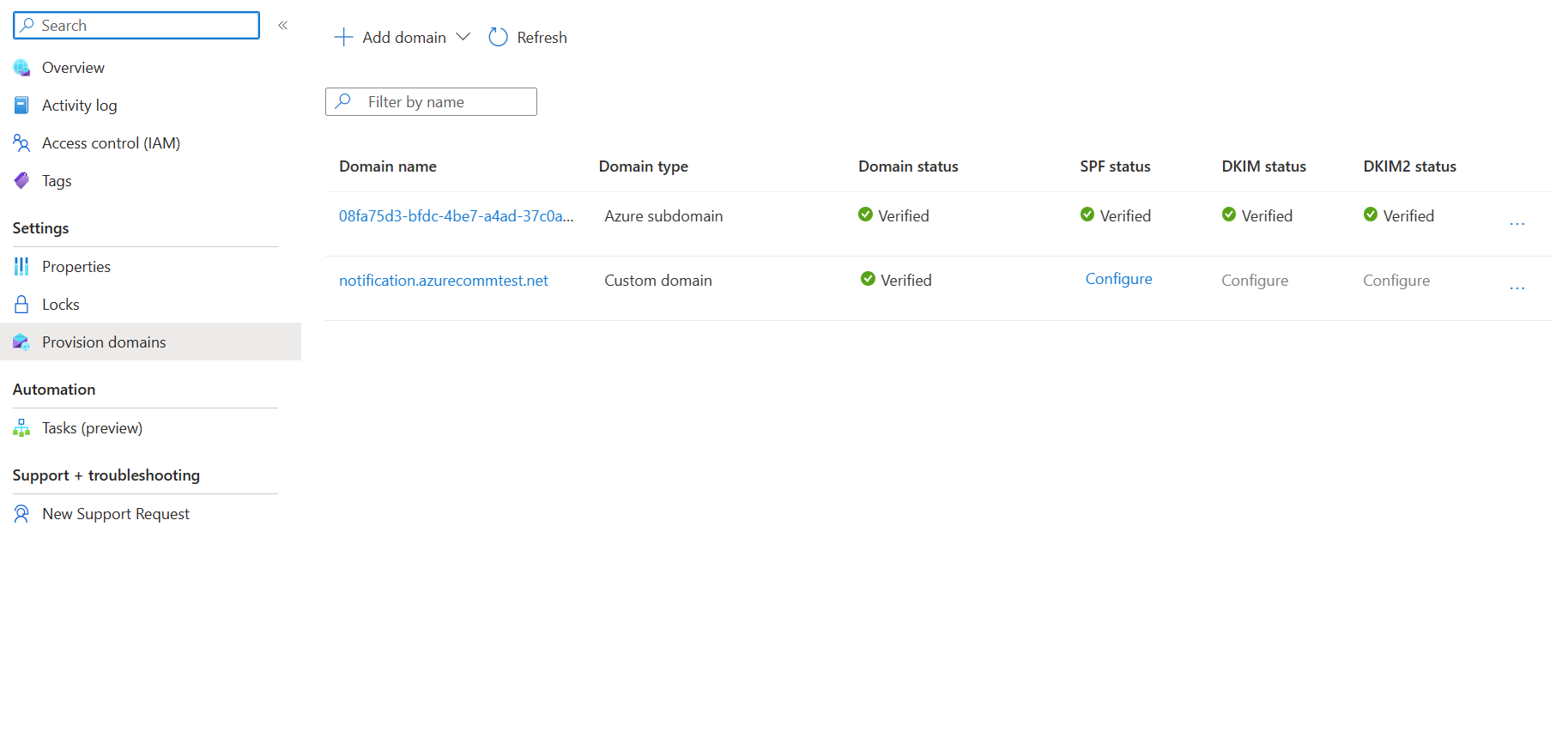Image resolution: width=1568 pixels, height=738 pixels.
Task: Click Verified text in Azure subdomain DKIM2 status
Action: pos(1408,216)
